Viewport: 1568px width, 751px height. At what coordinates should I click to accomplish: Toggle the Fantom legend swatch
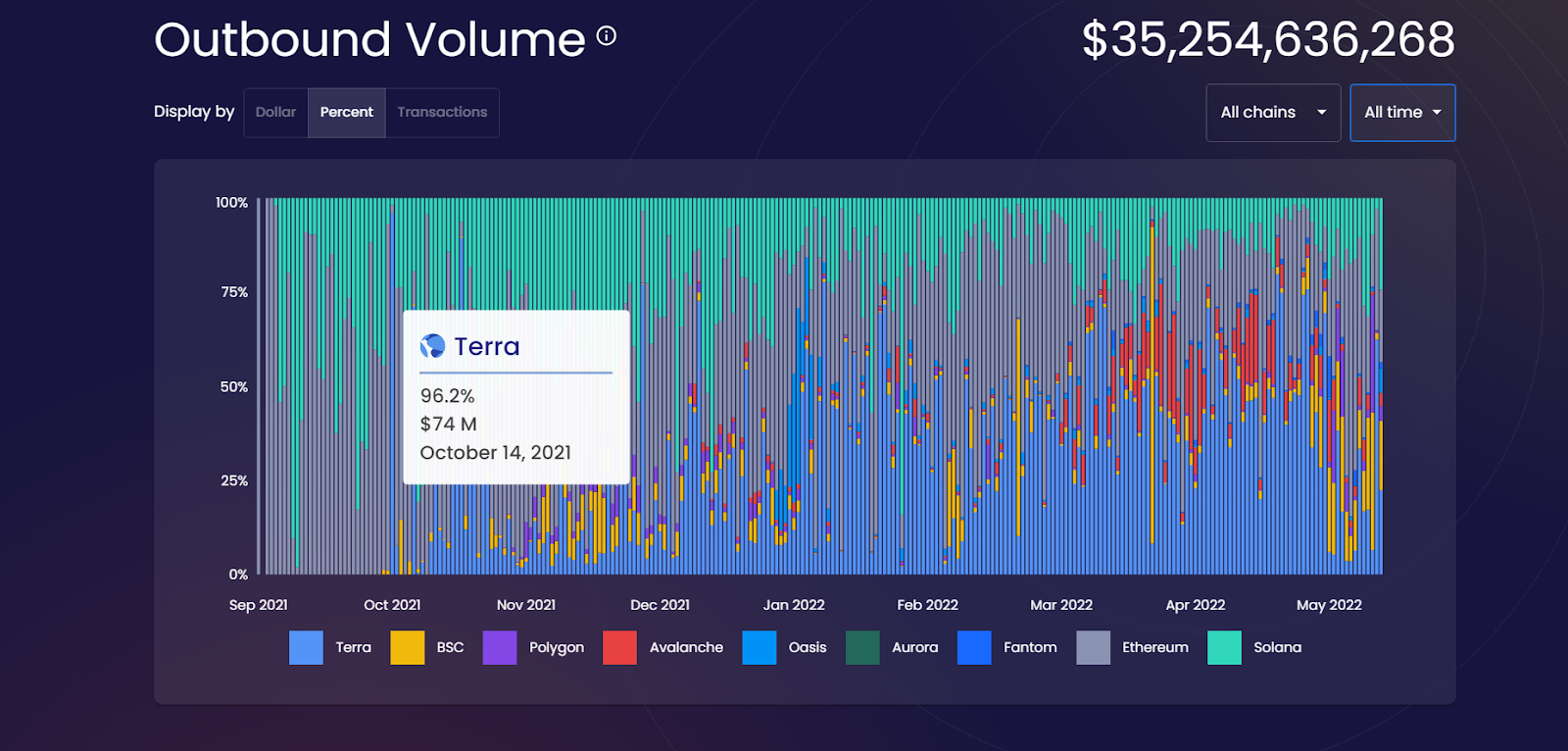974,648
